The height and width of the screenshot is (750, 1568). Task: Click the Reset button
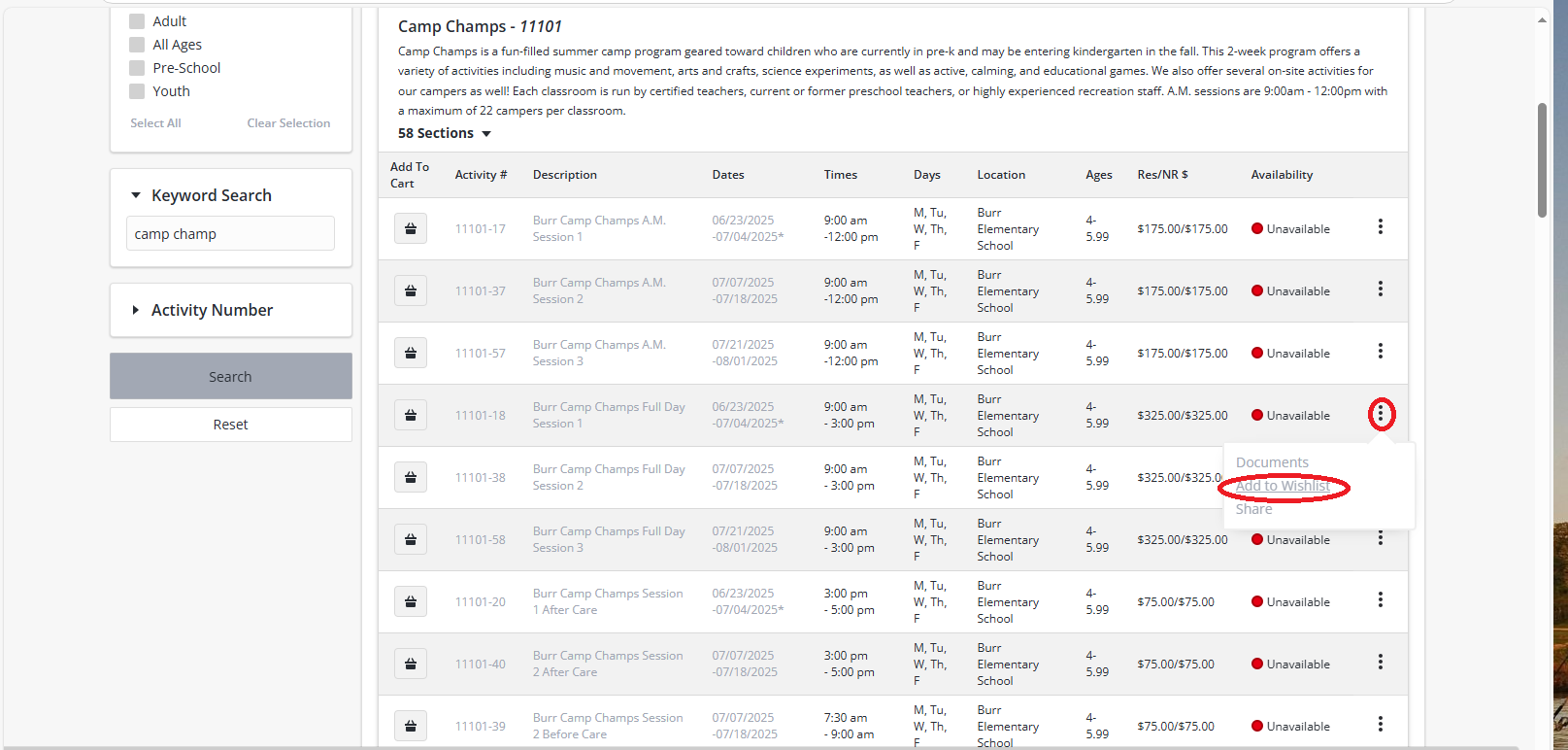(231, 425)
